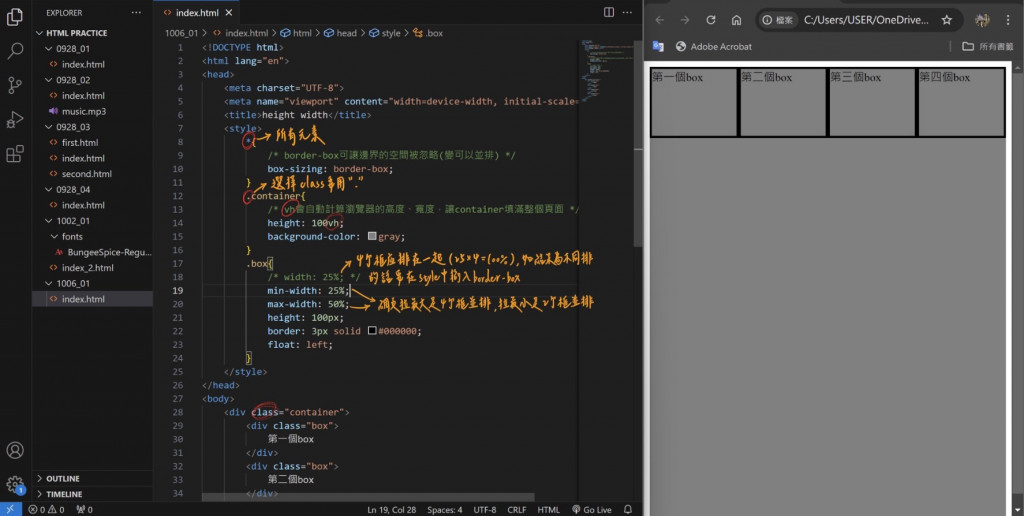Open the Source Control panel

click(x=15, y=84)
